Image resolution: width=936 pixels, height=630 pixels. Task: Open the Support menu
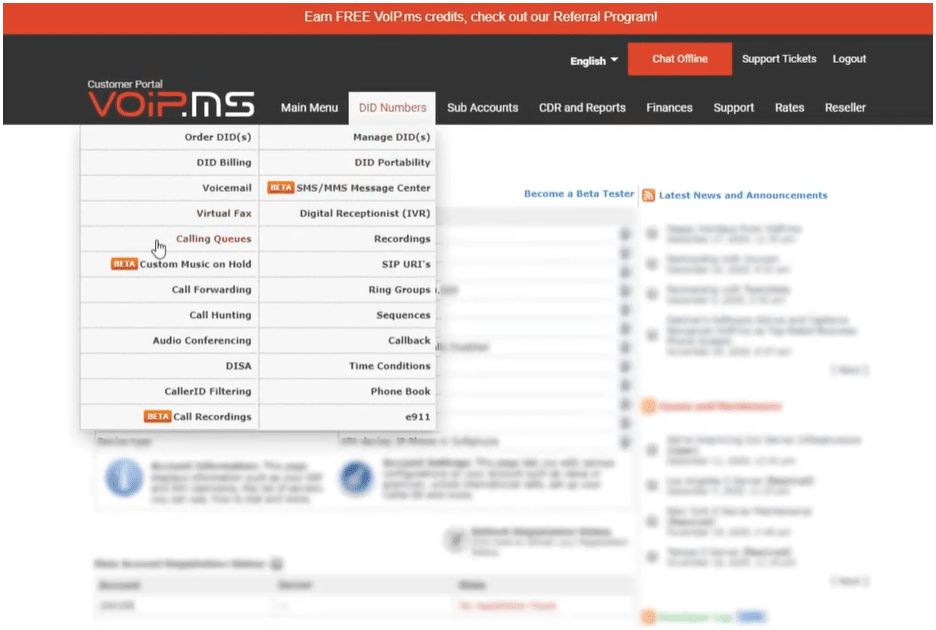coord(734,107)
